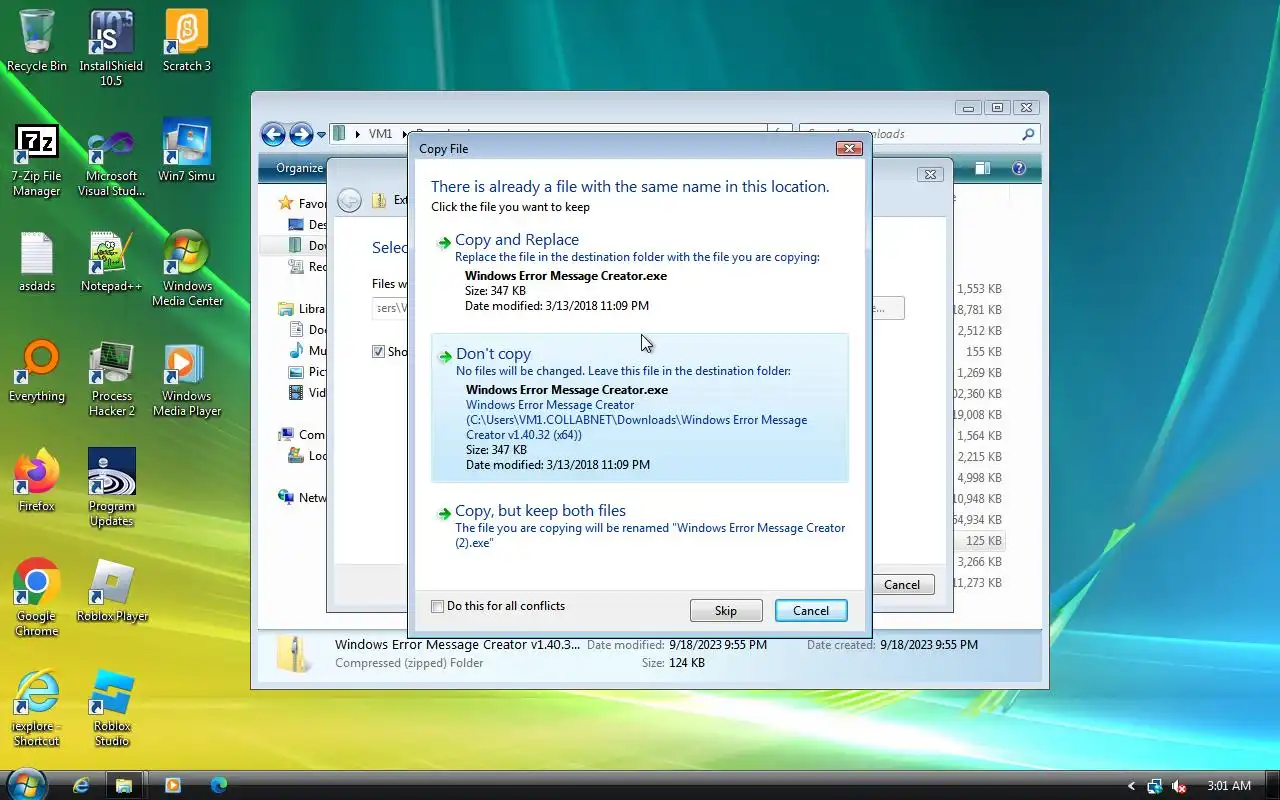Open InstallShield 10.5 desktop shortcut

111,48
